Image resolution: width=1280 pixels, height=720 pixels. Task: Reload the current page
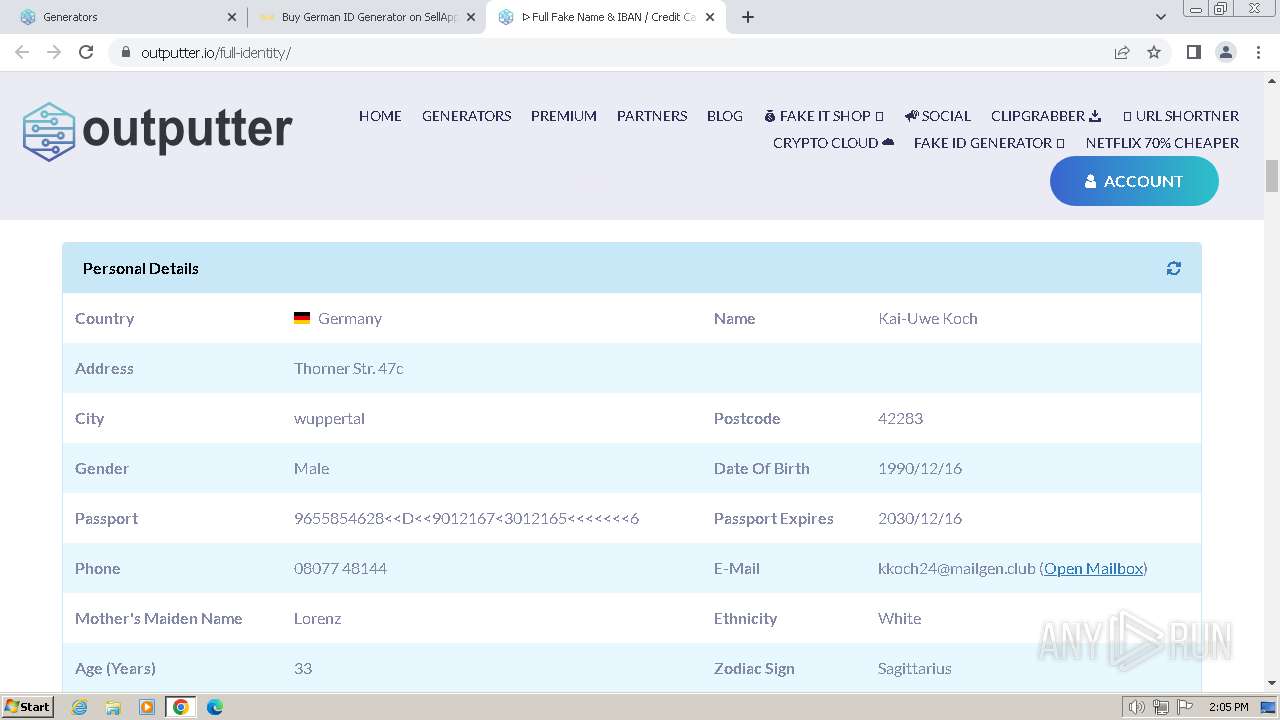point(86,52)
